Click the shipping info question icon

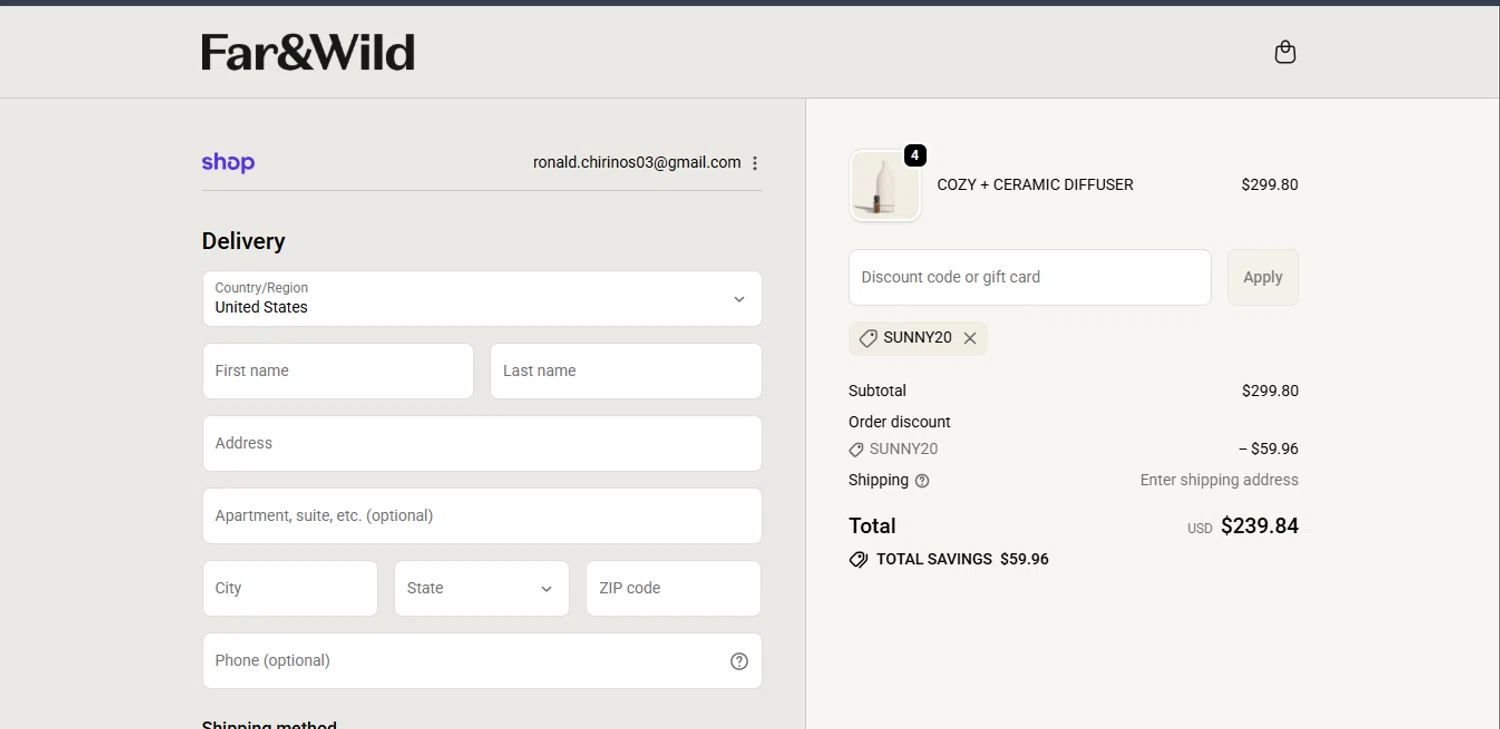922,481
